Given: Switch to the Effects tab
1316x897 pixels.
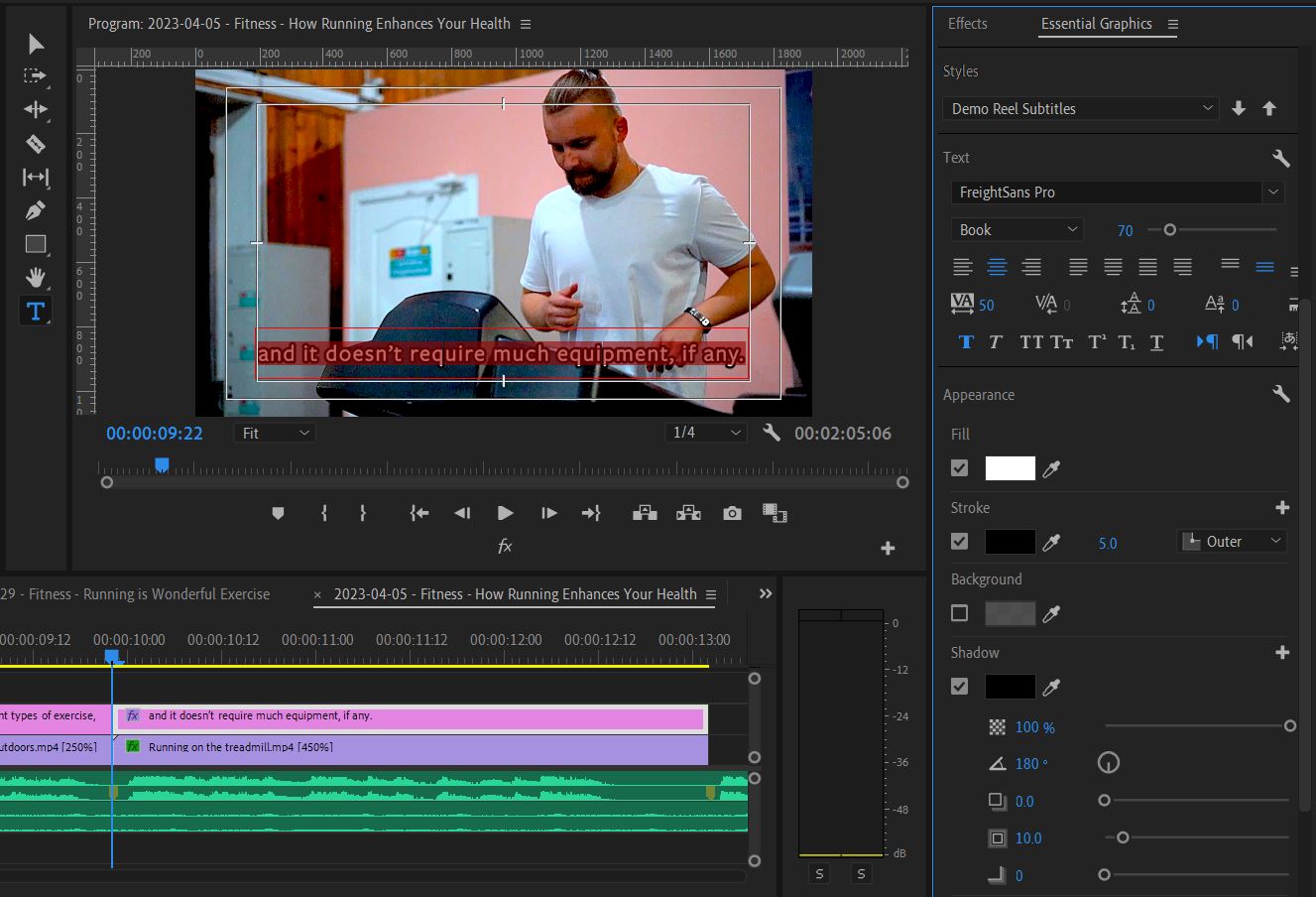Looking at the screenshot, I should tap(968, 24).
